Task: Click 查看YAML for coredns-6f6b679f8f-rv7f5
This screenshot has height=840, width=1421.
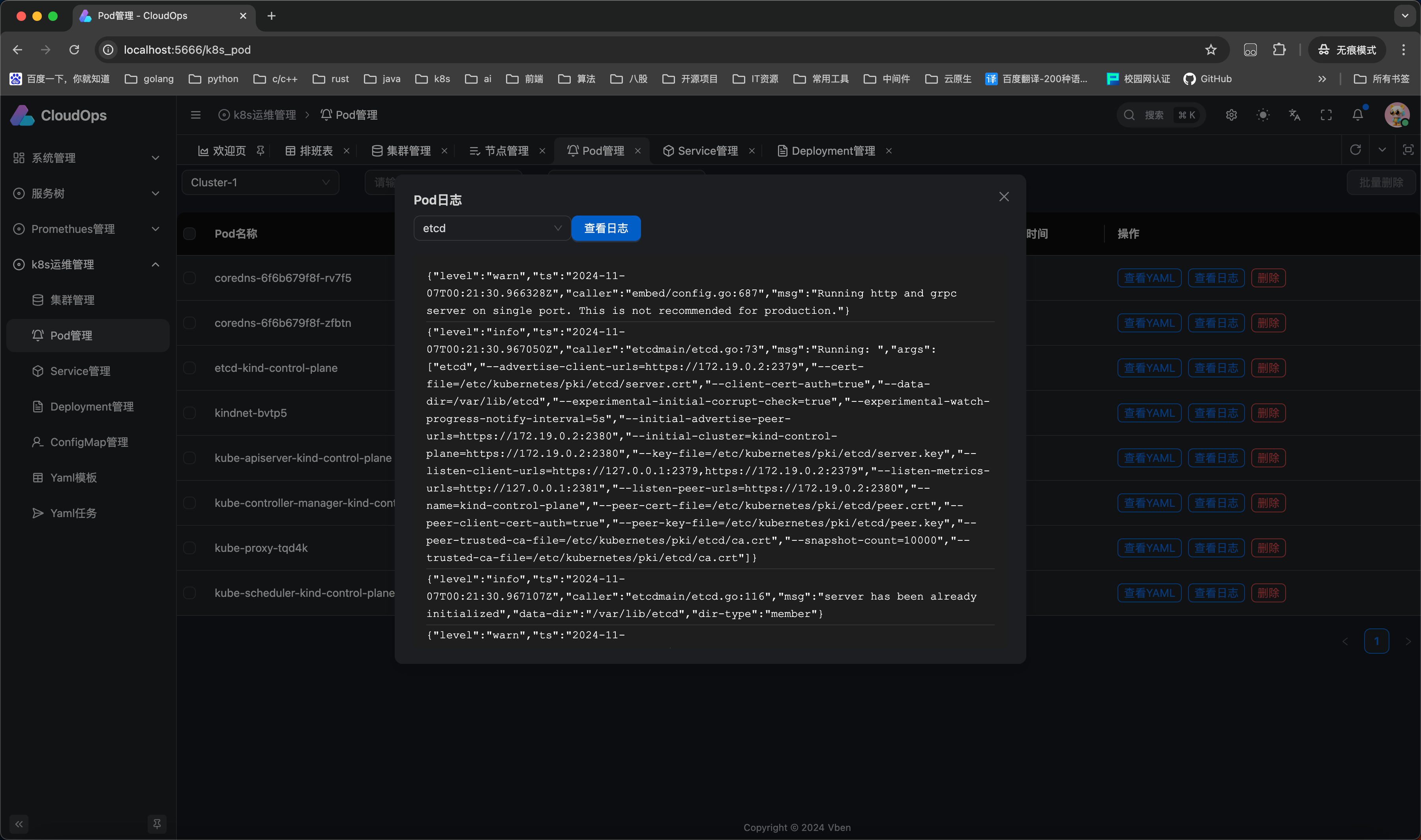Action: tap(1149, 278)
